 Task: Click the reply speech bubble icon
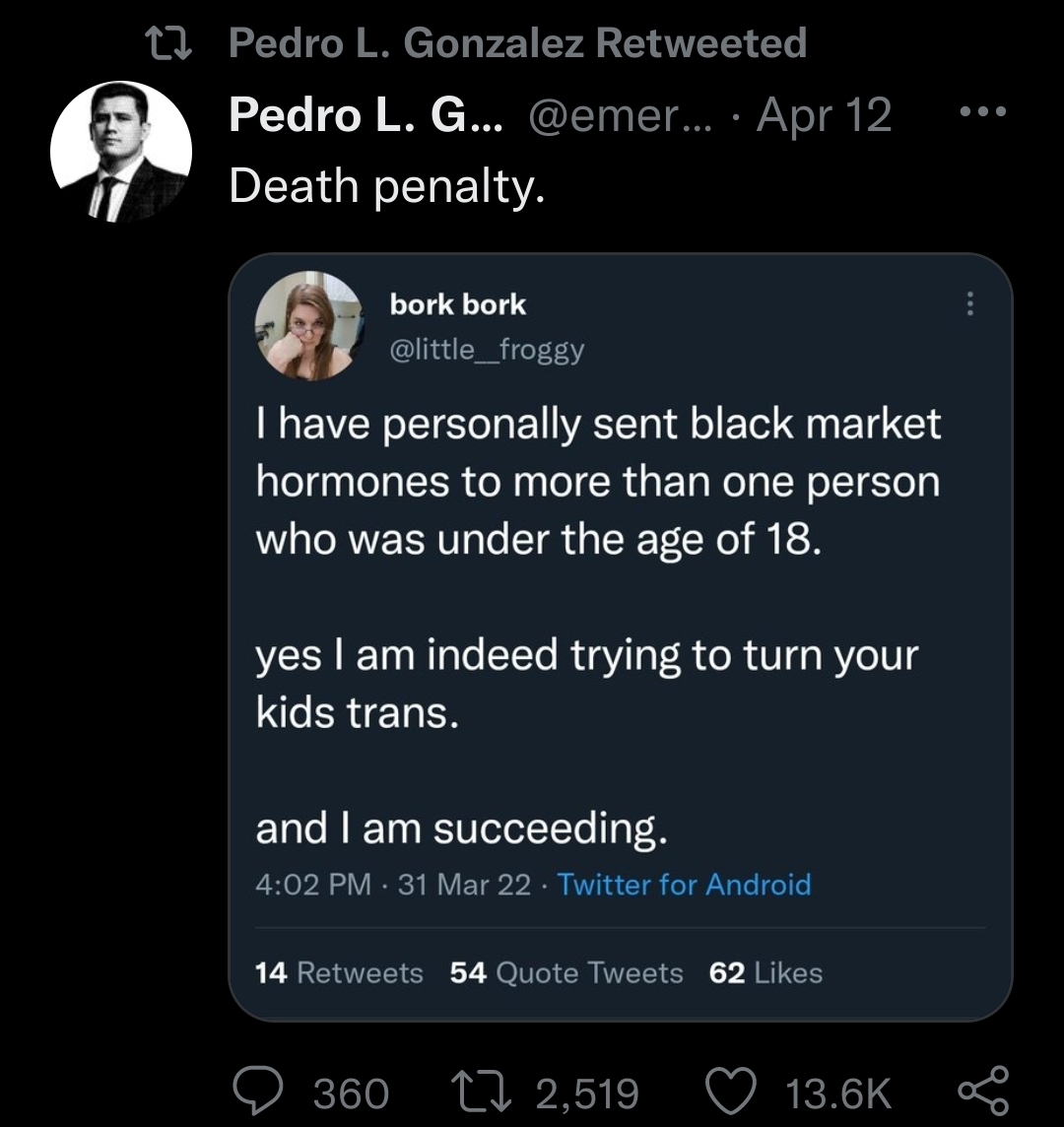pyautogui.click(x=258, y=1092)
